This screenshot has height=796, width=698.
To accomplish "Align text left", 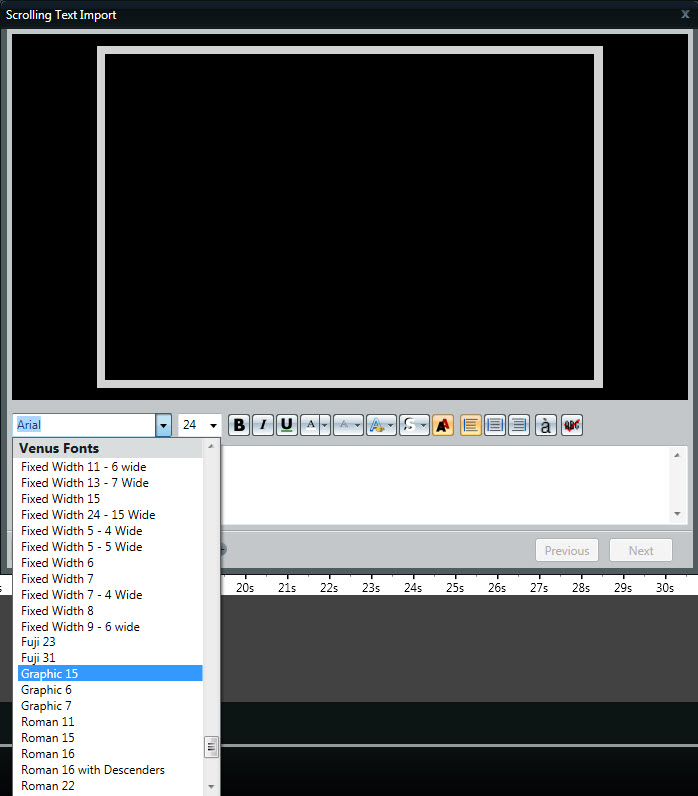I will click(471, 425).
